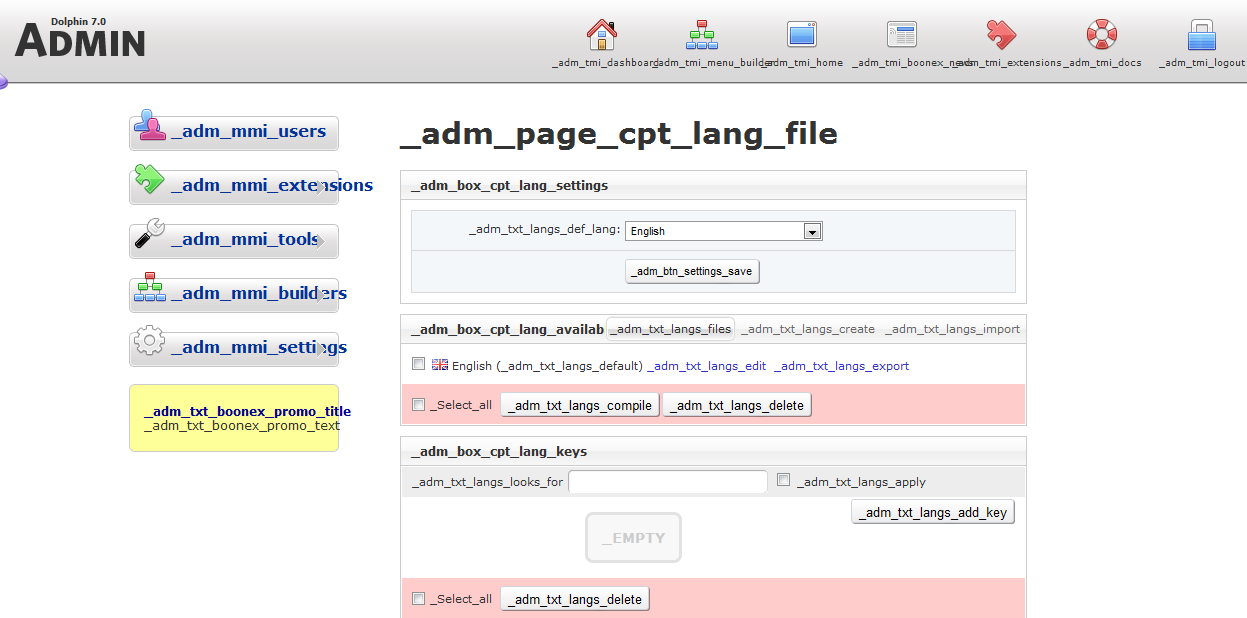Image resolution: width=1247 pixels, height=618 pixels.
Task: Click the house dashboard icon
Action: pos(601,35)
